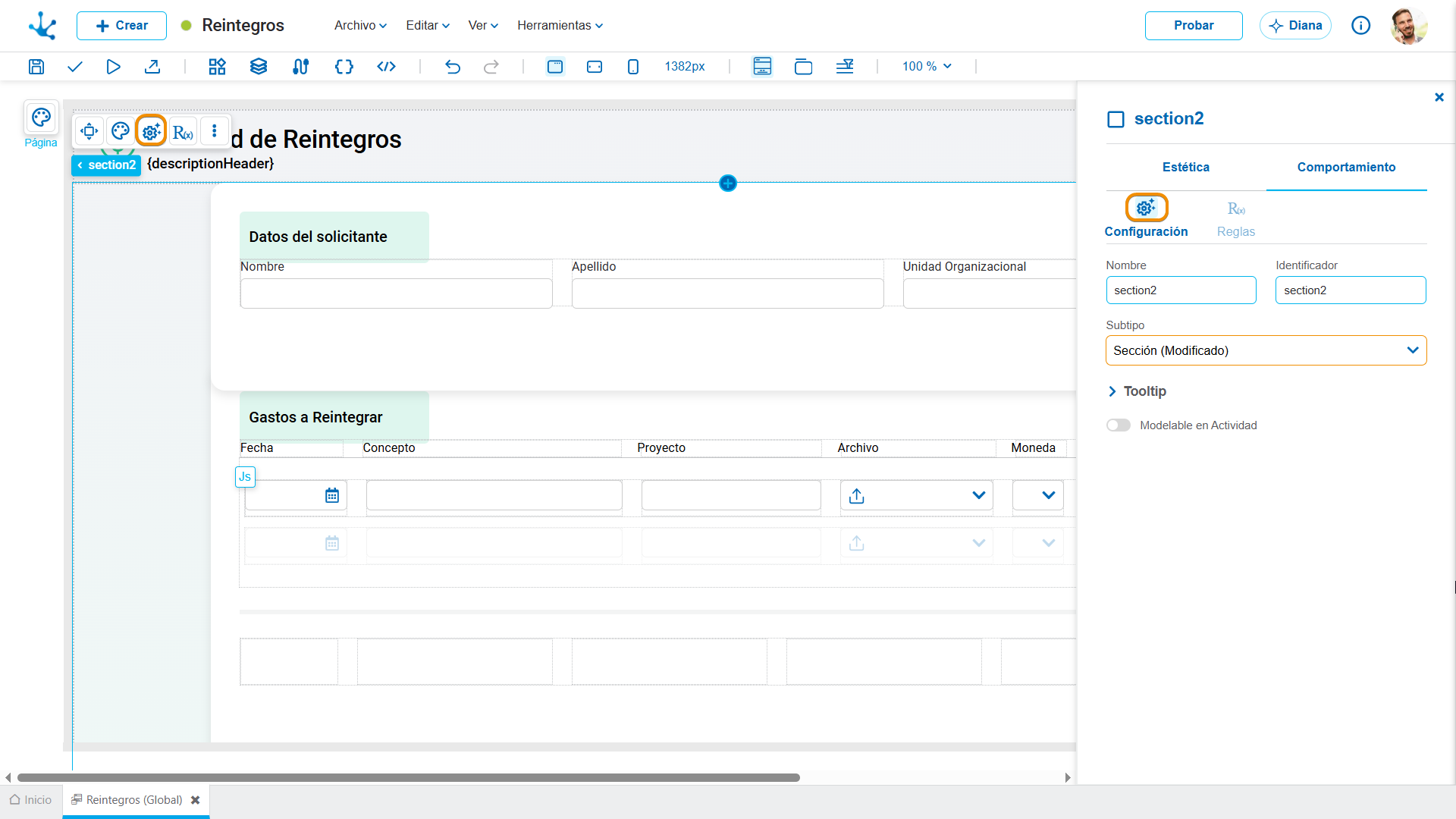Close the section2 properties panel

[x=1439, y=97]
